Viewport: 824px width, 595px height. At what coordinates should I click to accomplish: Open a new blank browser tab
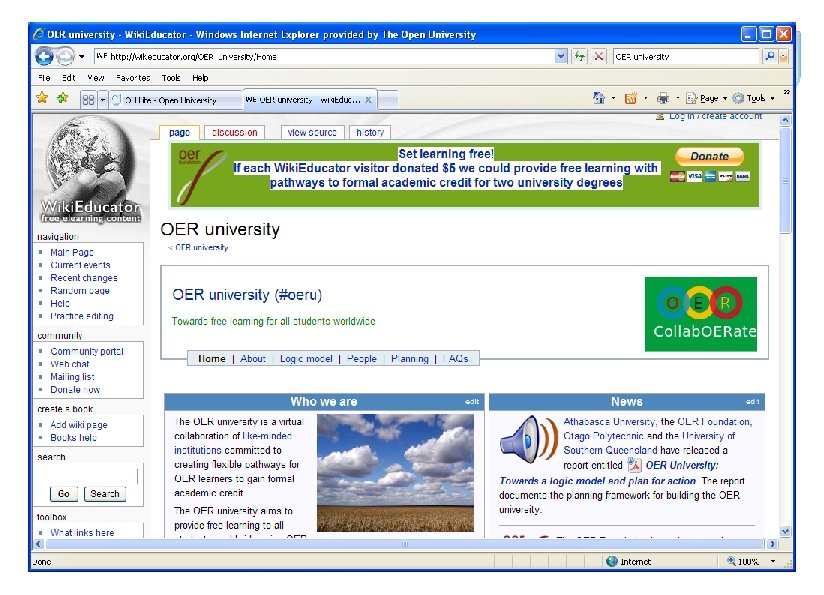[388, 100]
